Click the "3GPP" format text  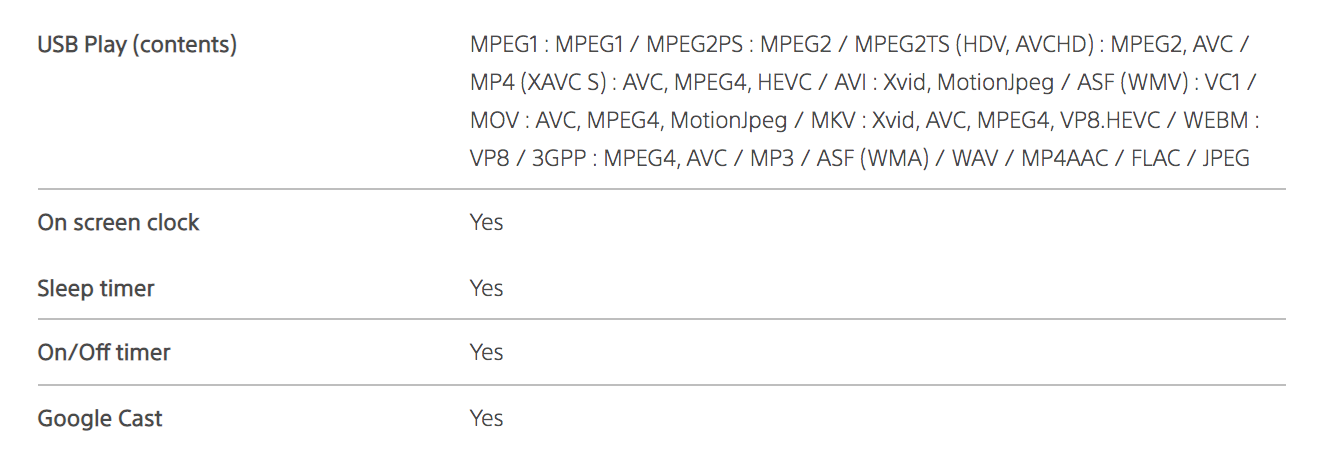554,159
